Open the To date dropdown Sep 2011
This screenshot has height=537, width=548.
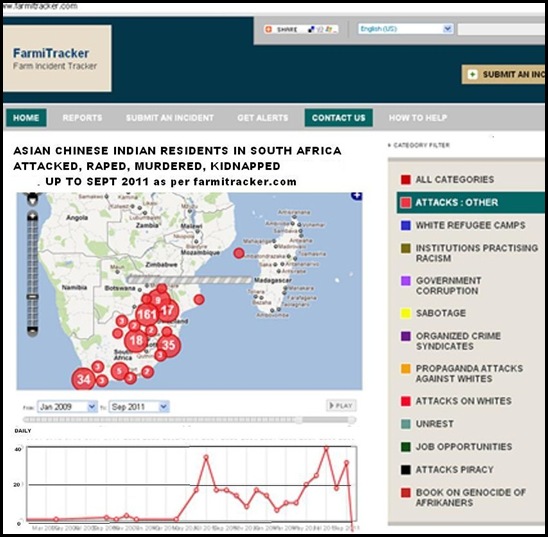coord(139,407)
